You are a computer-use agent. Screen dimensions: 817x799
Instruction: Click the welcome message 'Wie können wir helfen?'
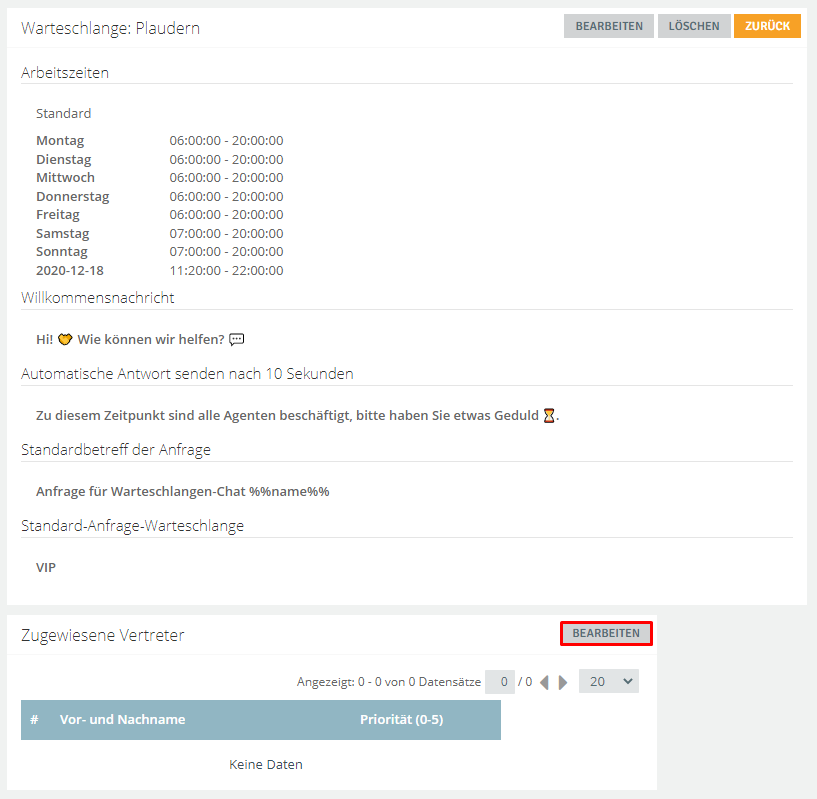coord(151,340)
